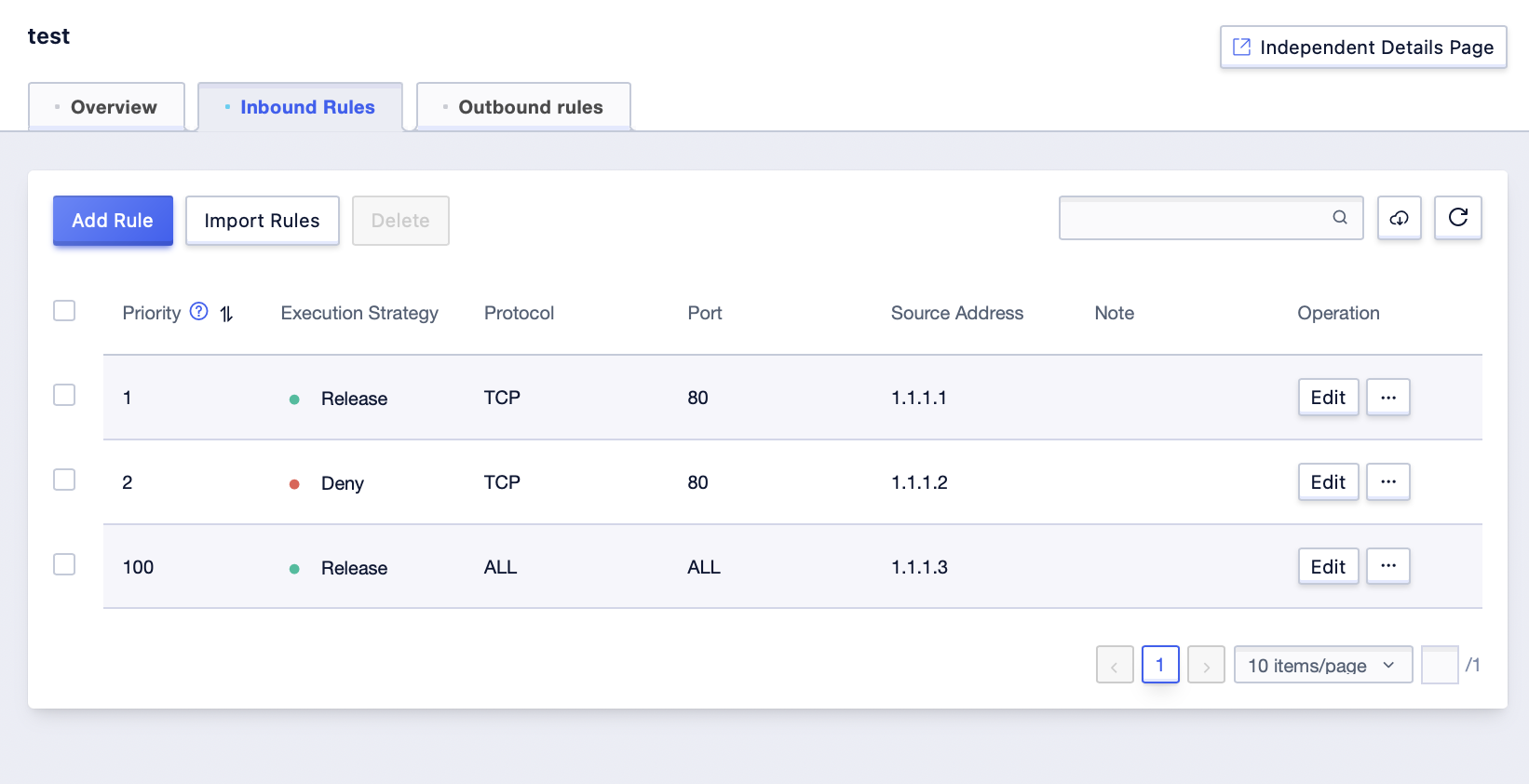The width and height of the screenshot is (1529, 784).
Task: Focus the rules search input field
Action: (x=1211, y=218)
